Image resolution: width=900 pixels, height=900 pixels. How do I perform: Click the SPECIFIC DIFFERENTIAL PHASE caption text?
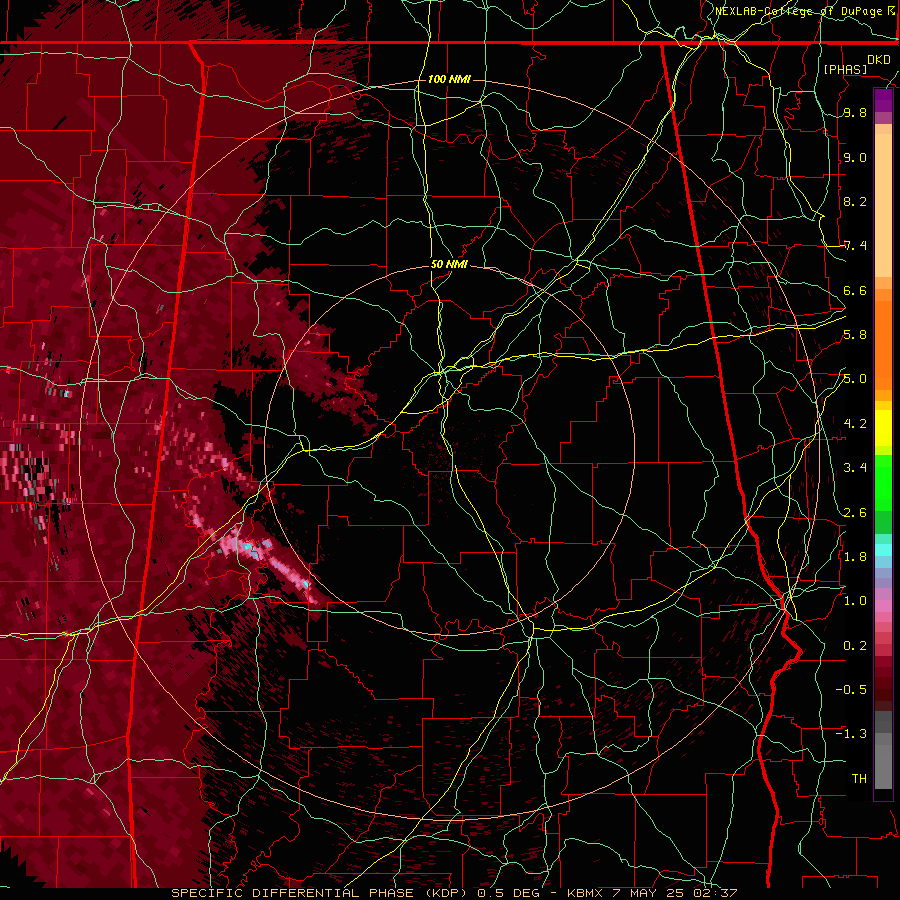(292, 893)
